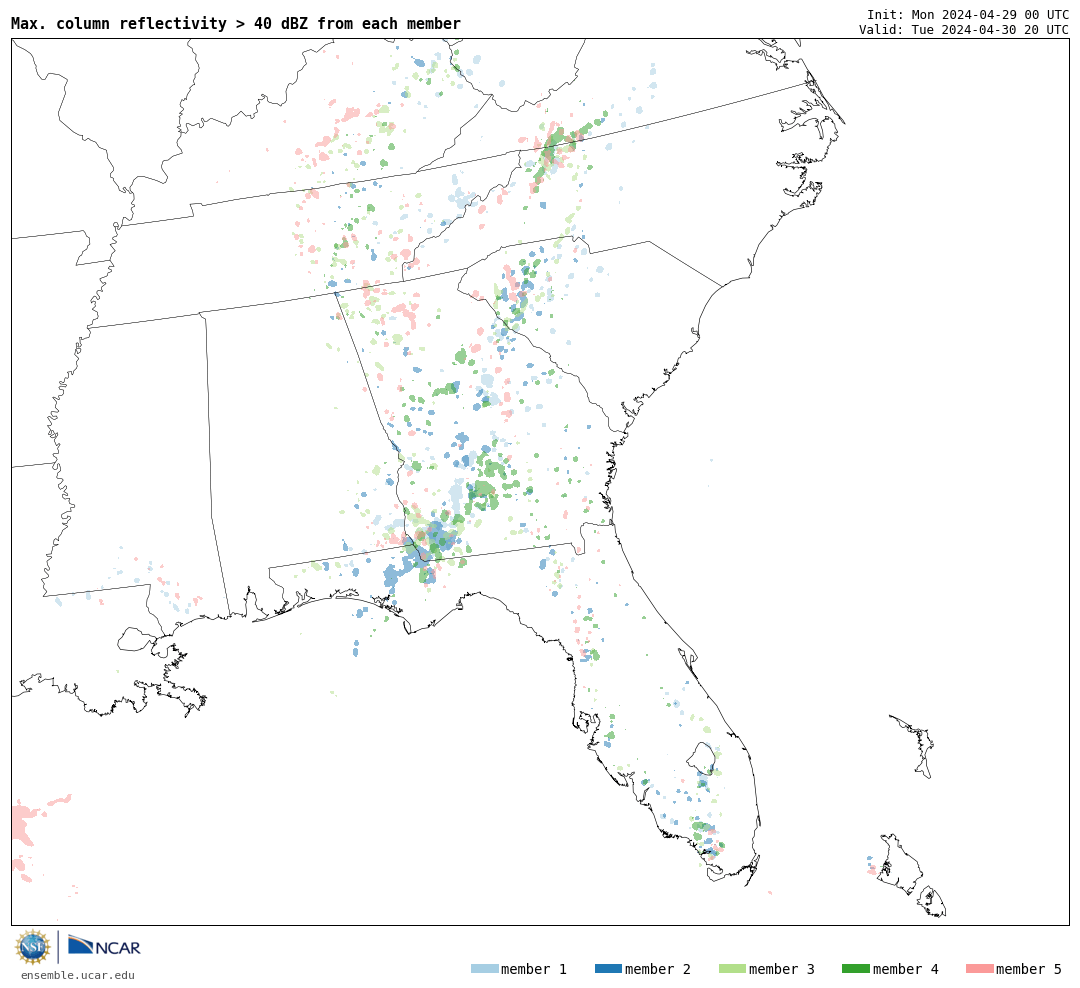This screenshot has height=988, width=1080.
Task: Click the 'Init: Mon 2024-04-29 00 UTC' text
Action: 968,14
